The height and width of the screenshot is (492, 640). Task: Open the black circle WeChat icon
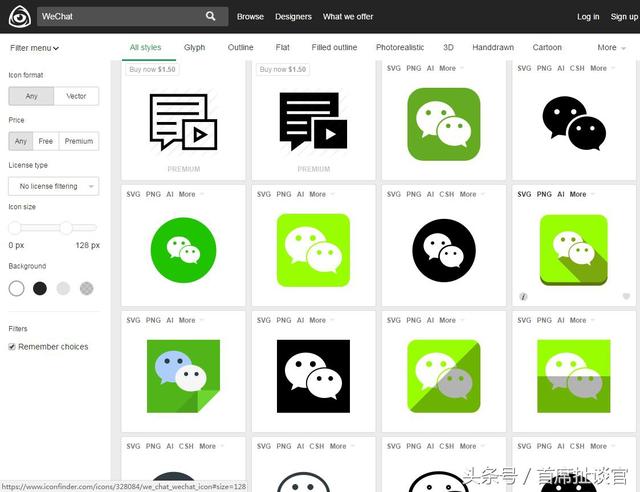click(444, 250)
